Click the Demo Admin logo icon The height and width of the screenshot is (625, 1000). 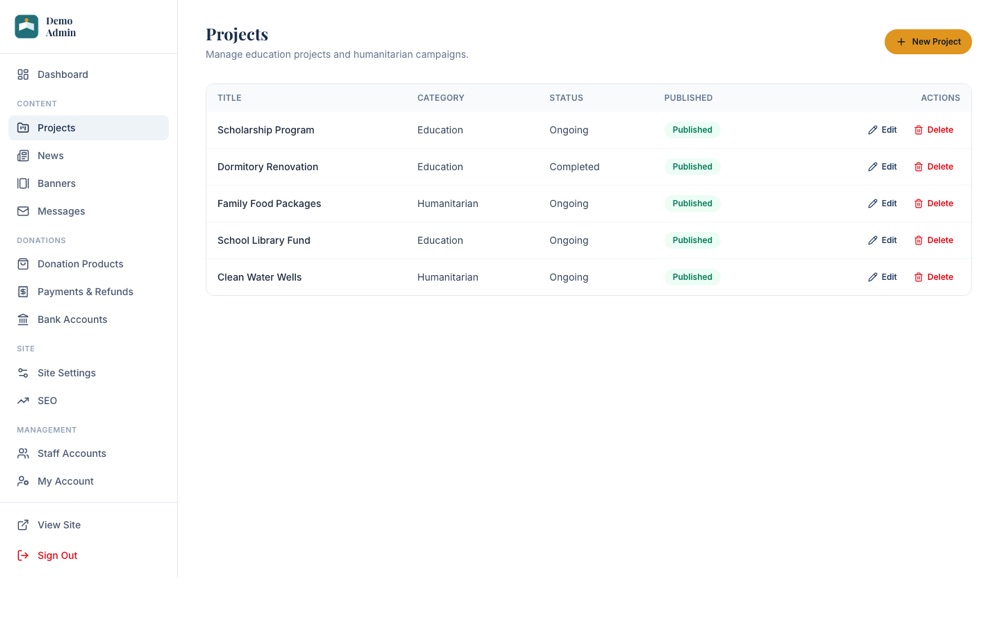[27, 27]
